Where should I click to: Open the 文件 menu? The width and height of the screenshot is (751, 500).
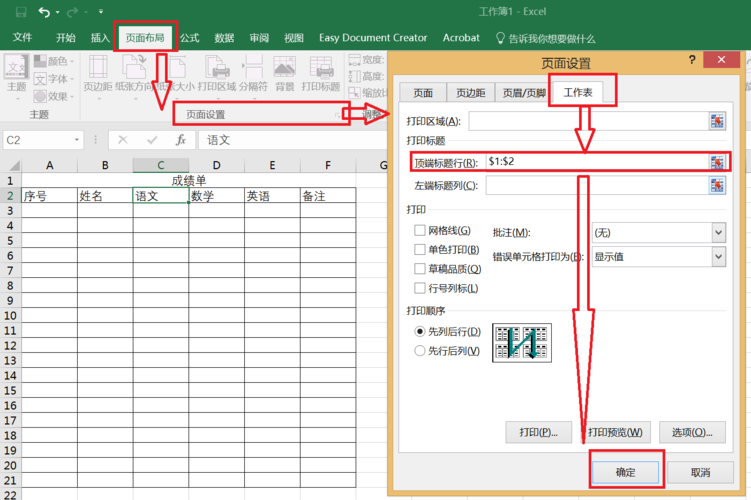pyautogui.click(x=23, y=37)
